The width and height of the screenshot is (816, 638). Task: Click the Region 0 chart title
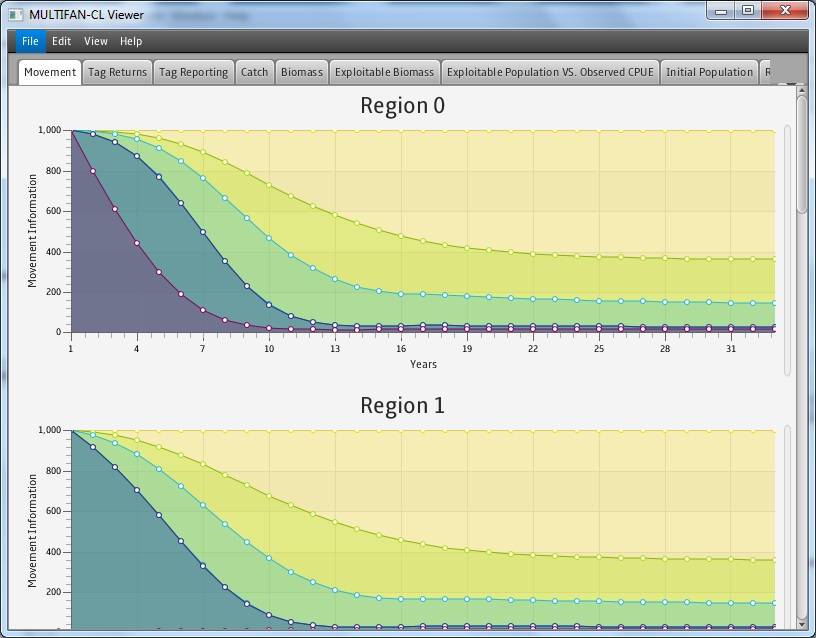402,106
